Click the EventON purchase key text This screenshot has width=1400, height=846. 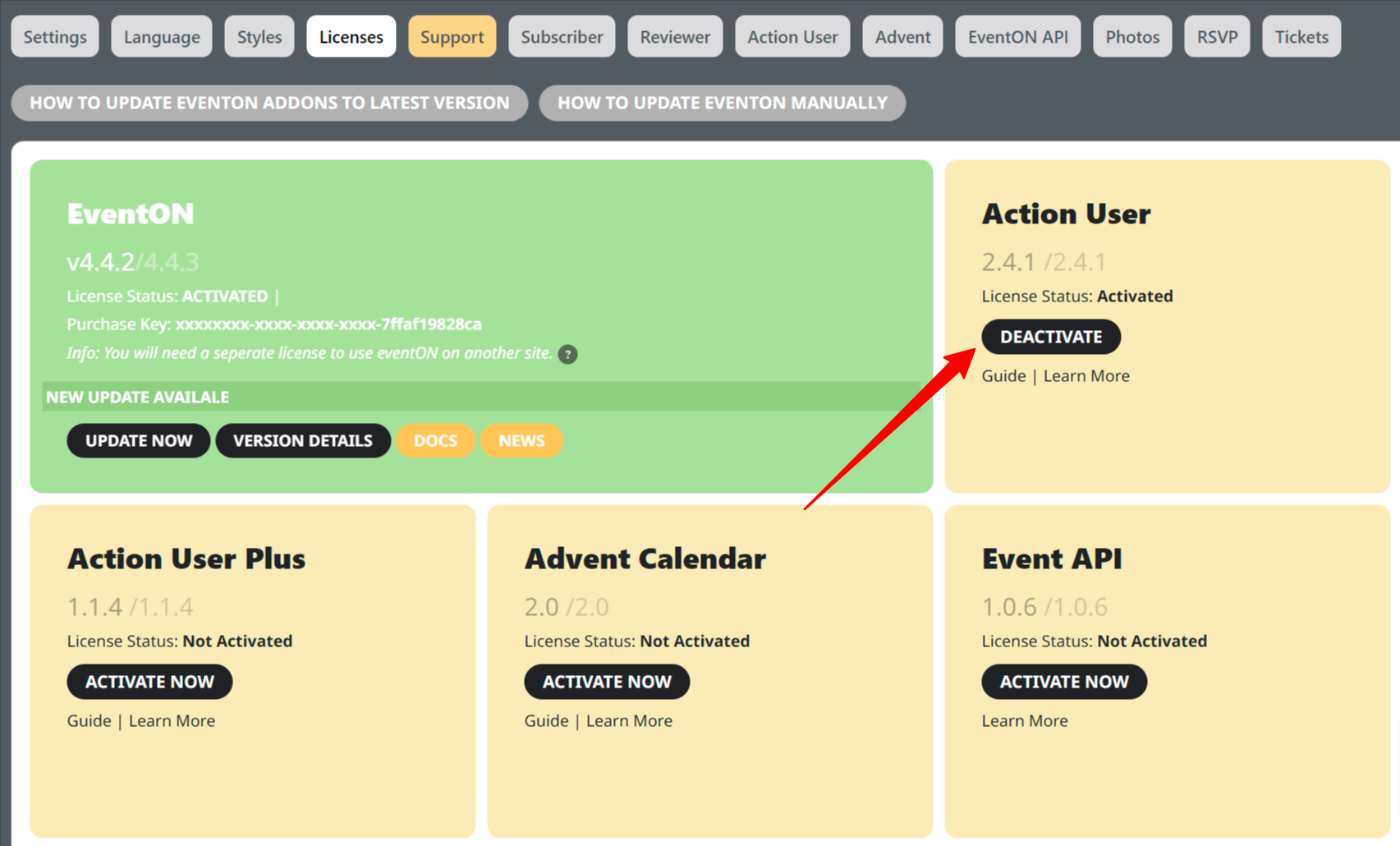(328, 324)
